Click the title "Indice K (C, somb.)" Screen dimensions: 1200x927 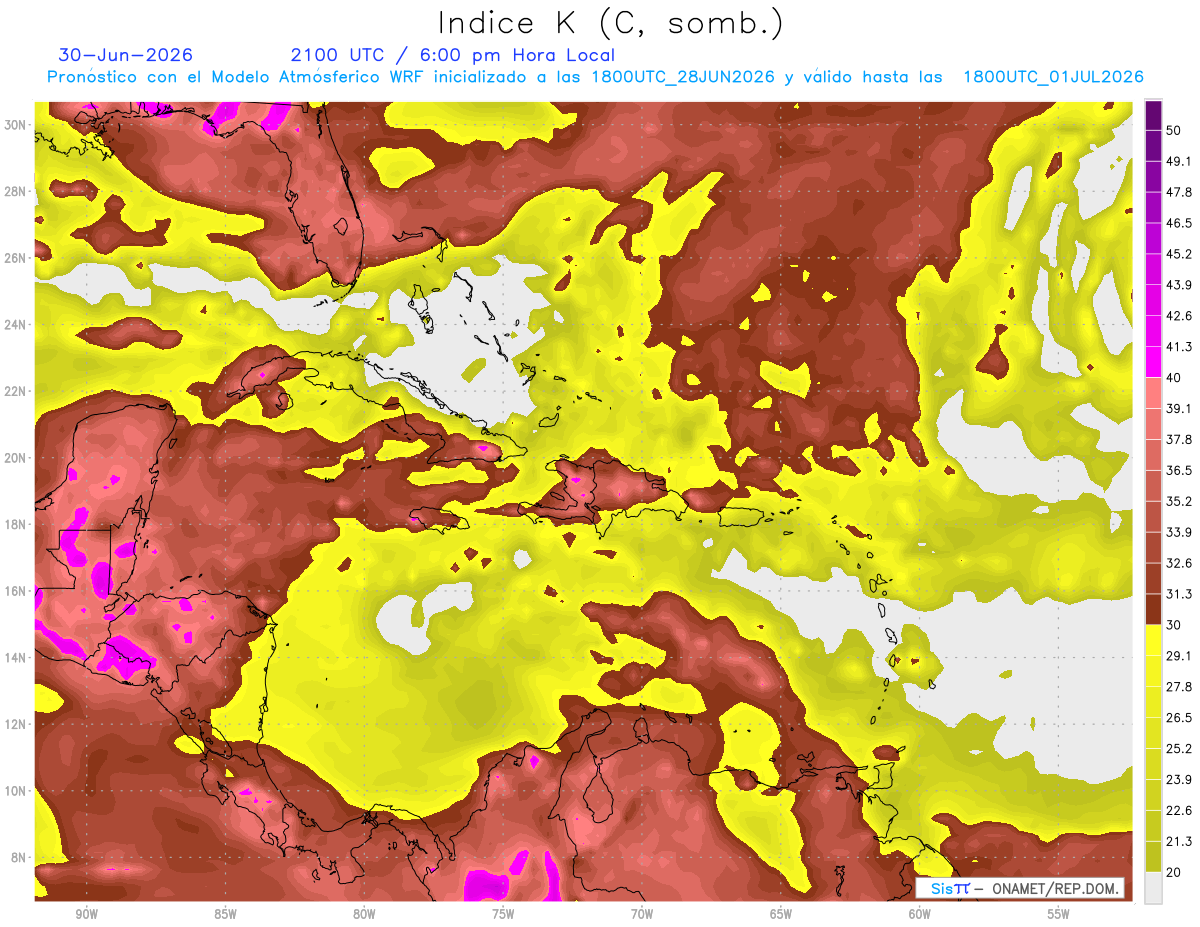click(610, 23)
